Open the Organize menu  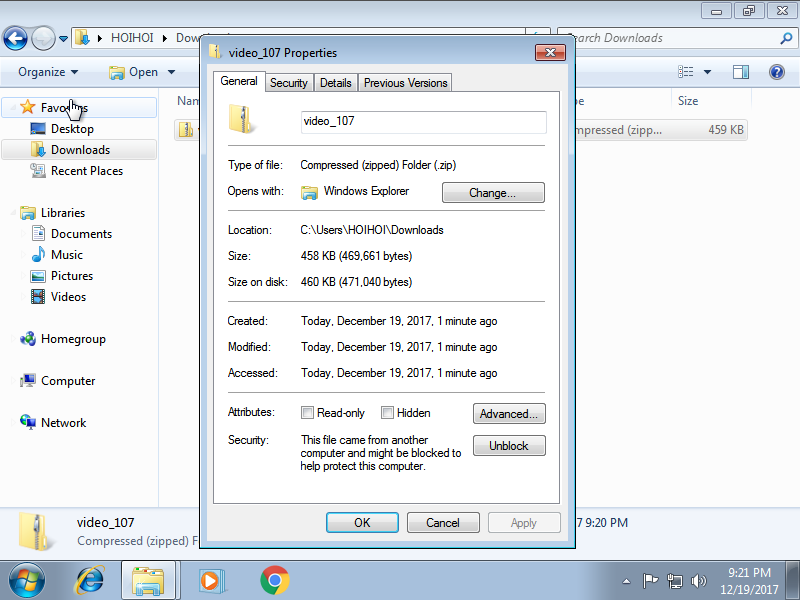pyautogui.click(x=48, y=72)
